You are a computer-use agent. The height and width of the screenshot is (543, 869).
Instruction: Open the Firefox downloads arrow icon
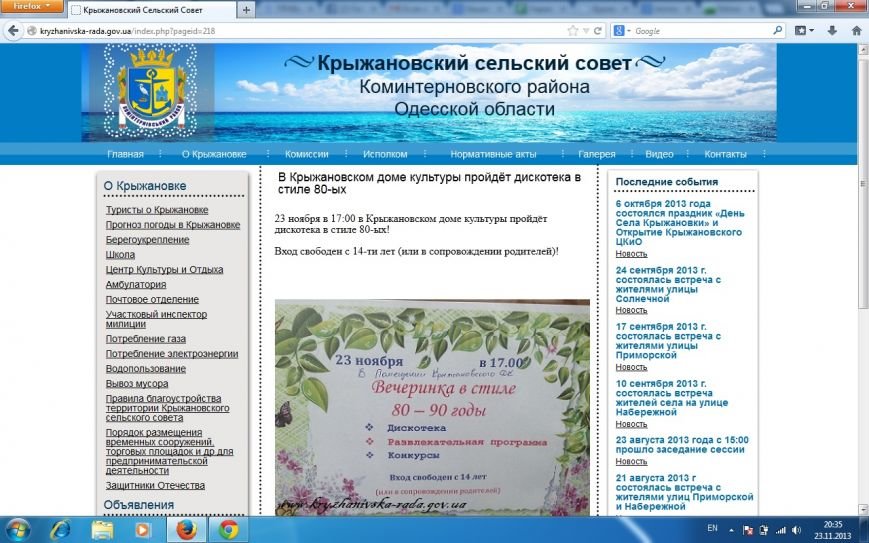(x=832, y=31)
